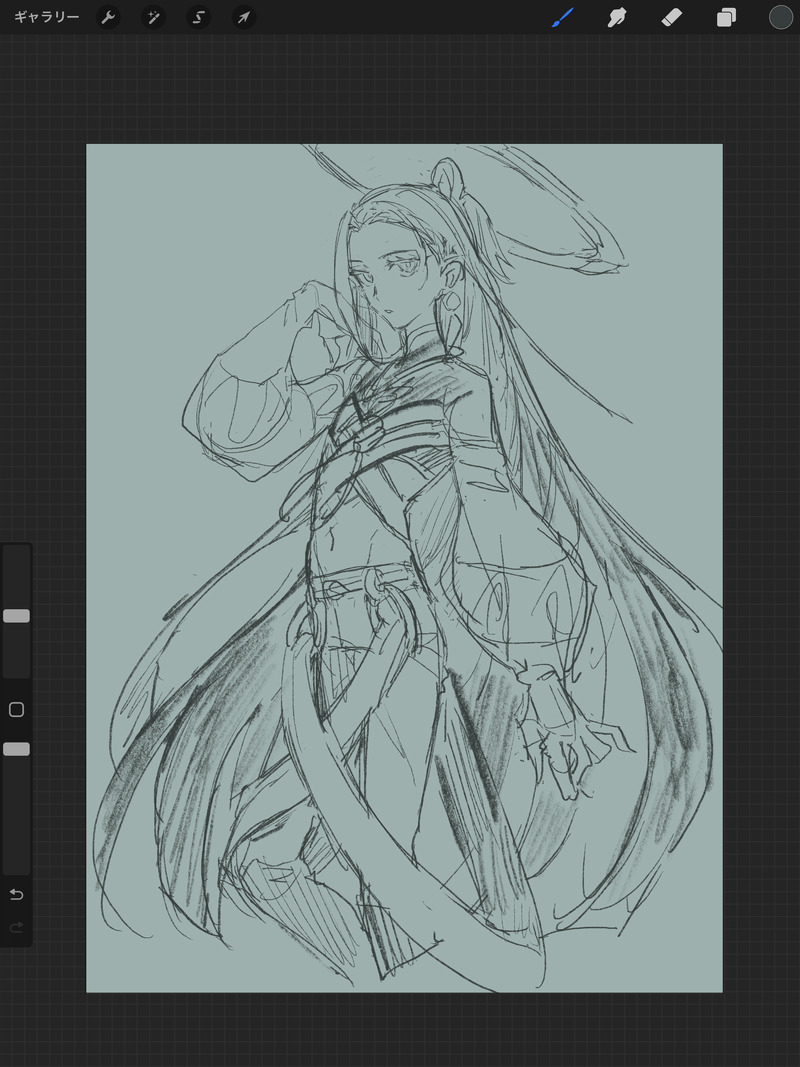Select the Brush tool

[x=563, y=17]
